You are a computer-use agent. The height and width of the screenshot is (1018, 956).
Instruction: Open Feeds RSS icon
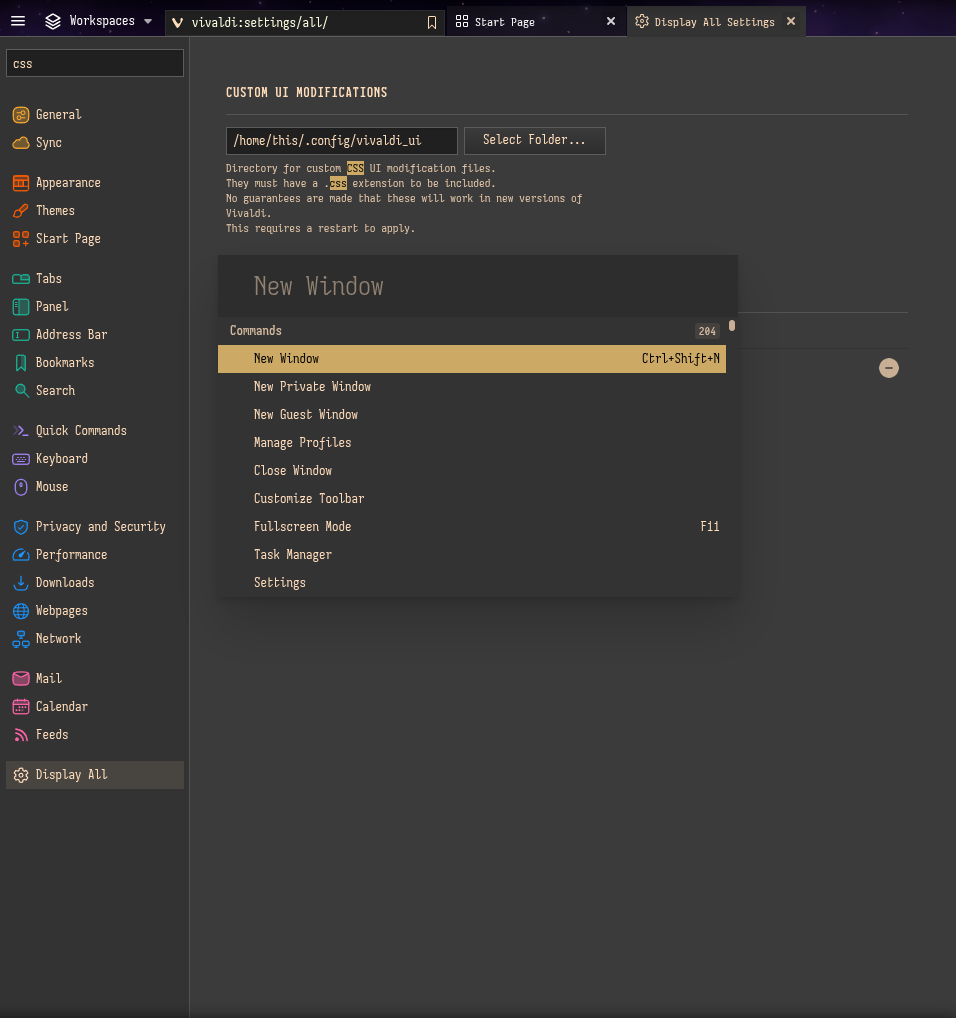point(21,735)
